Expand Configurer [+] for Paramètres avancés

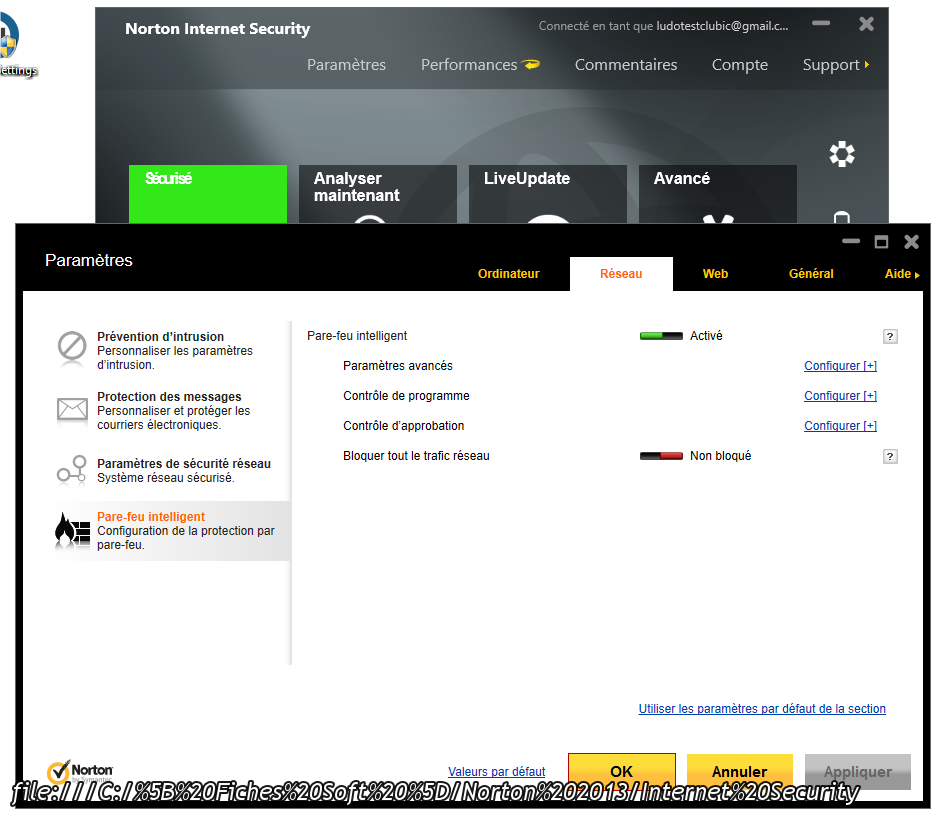[840, 366]
